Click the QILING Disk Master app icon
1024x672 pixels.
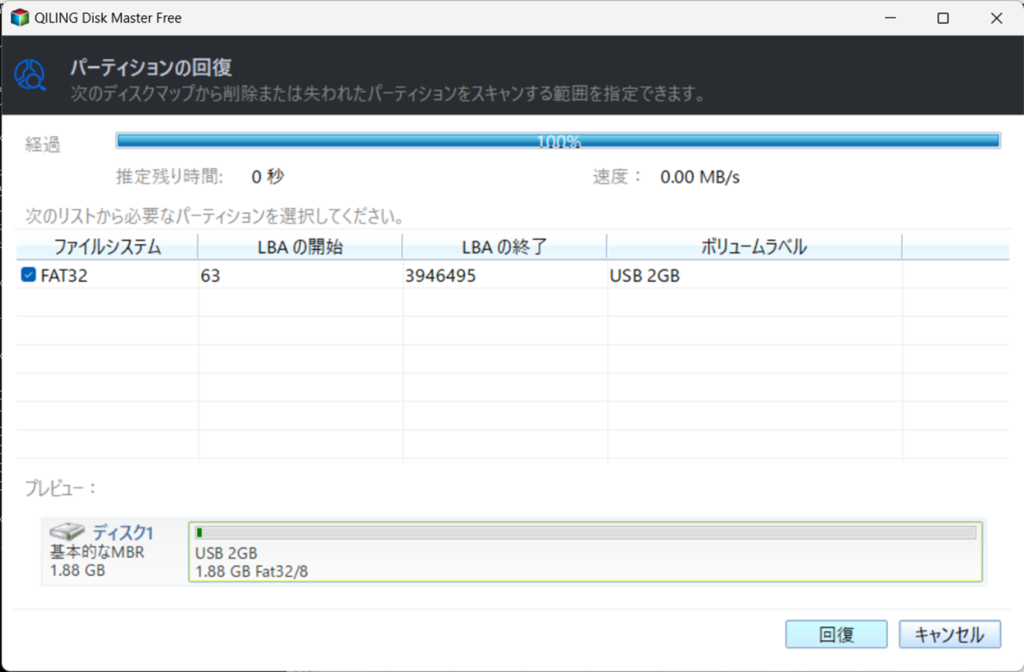pos(20,18)
